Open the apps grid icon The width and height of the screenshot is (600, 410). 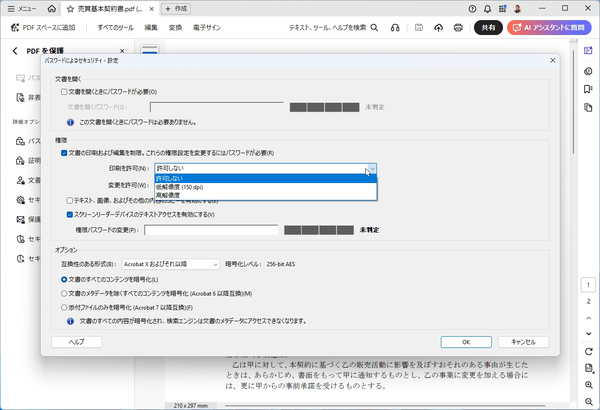(502, 9)
